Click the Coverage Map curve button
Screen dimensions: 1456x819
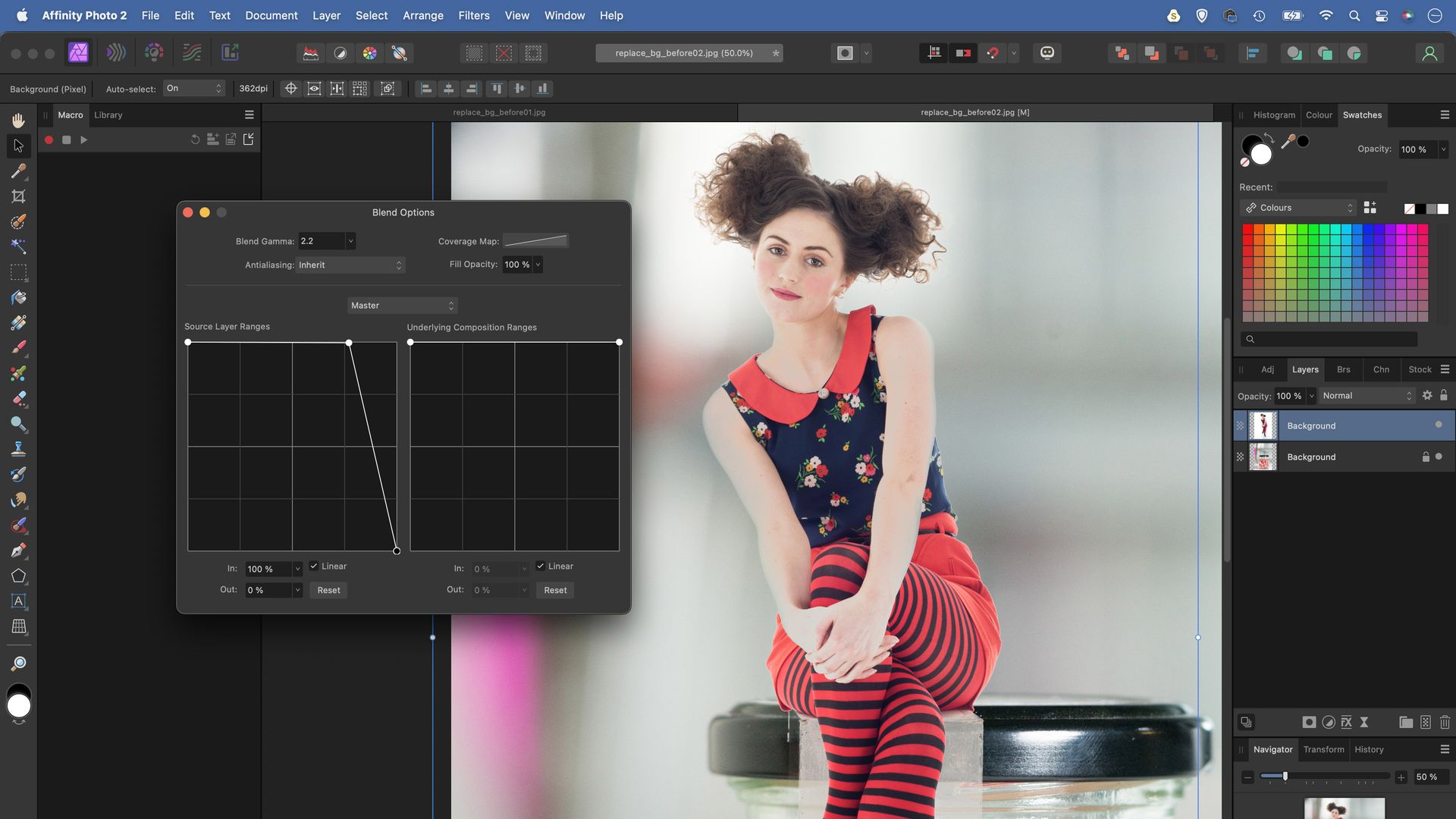pyautogui.click(x=535, y=241)
